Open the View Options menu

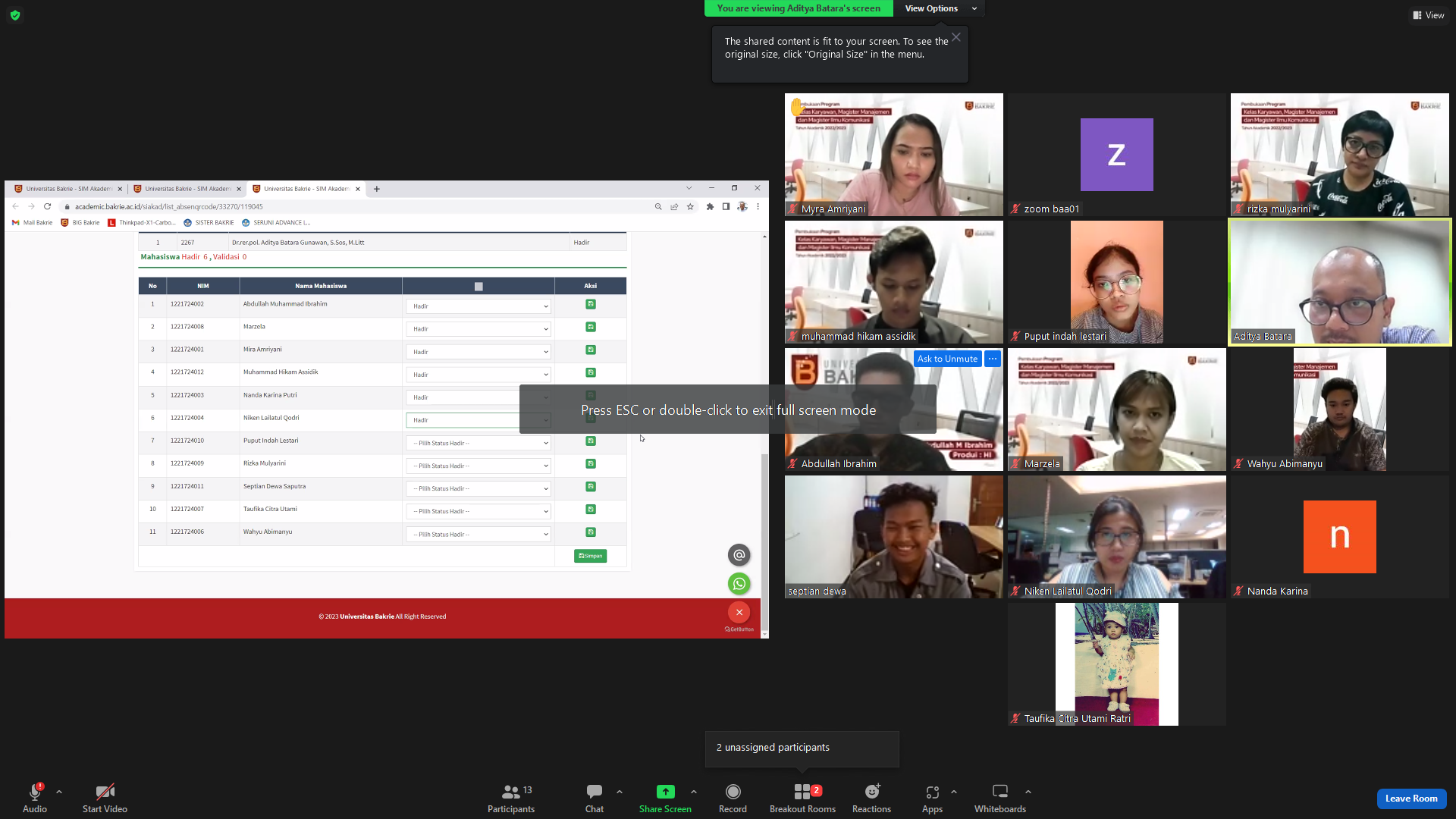[940, 8]
